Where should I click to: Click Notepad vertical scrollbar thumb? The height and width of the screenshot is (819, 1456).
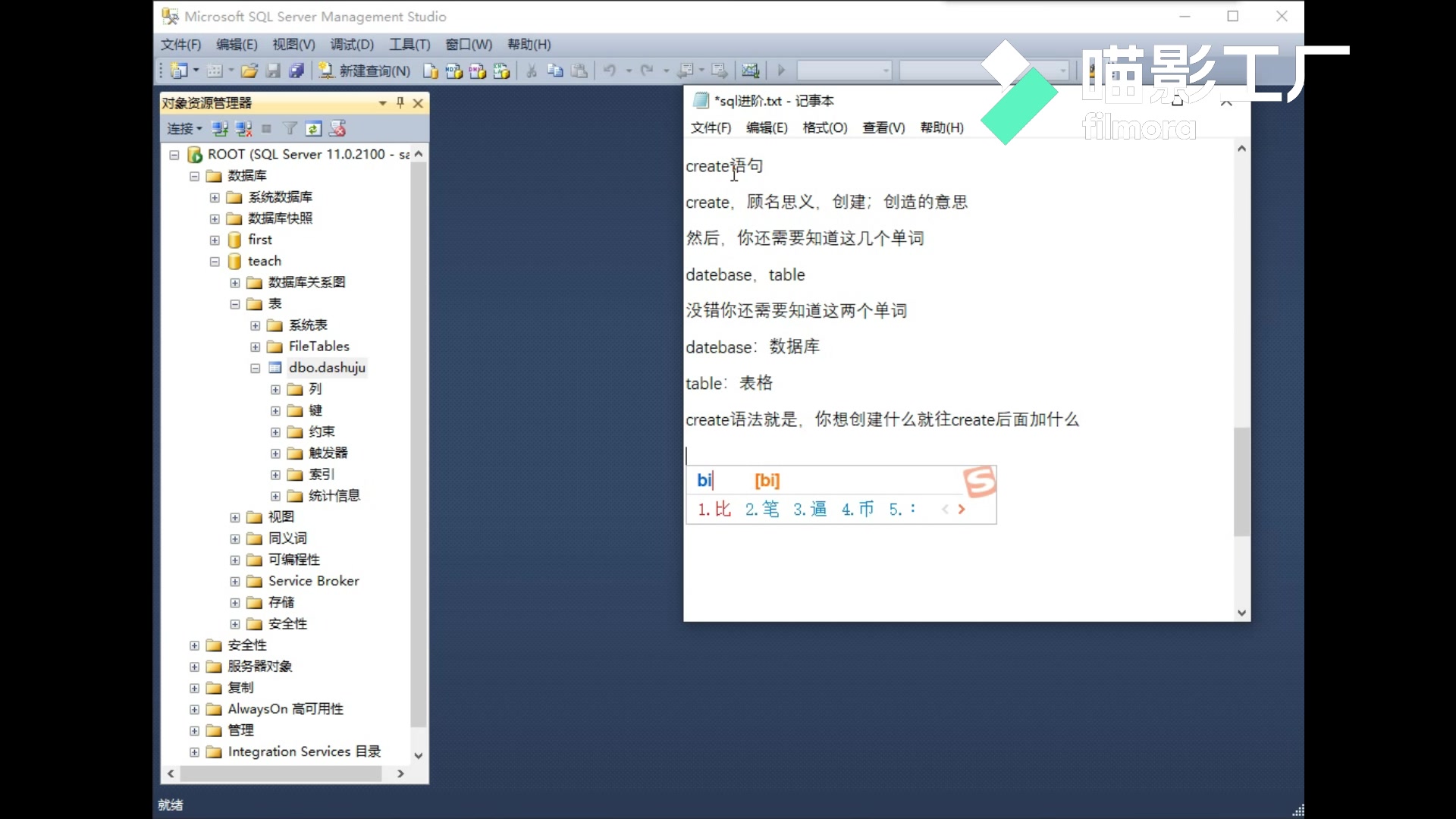1241,482
